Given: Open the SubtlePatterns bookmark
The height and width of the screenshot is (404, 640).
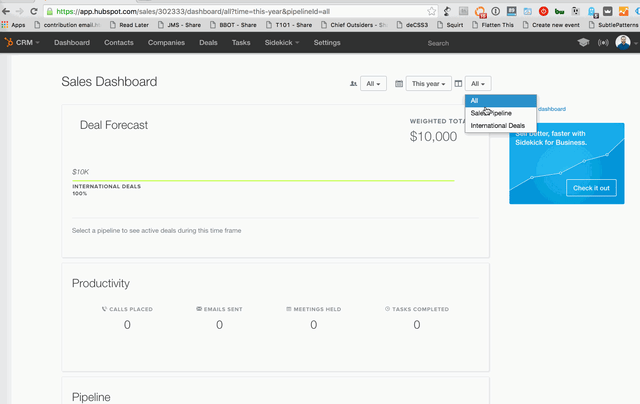Looking at the screenshot, I should (614, 25).
